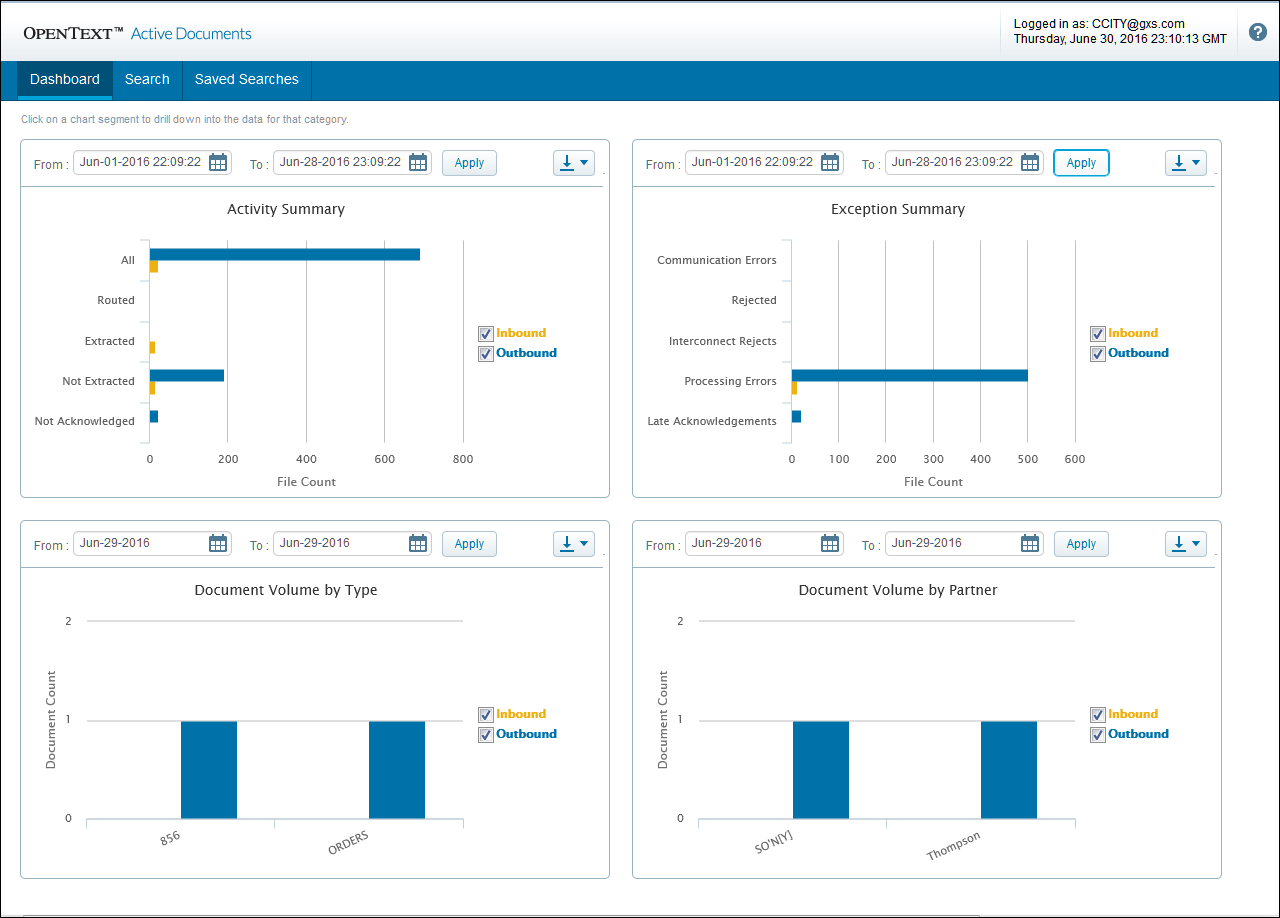Toggle Inbound checkbox in Document Volume by Partner
This screenshot has width=1280, height=918.
[1098, 715]
